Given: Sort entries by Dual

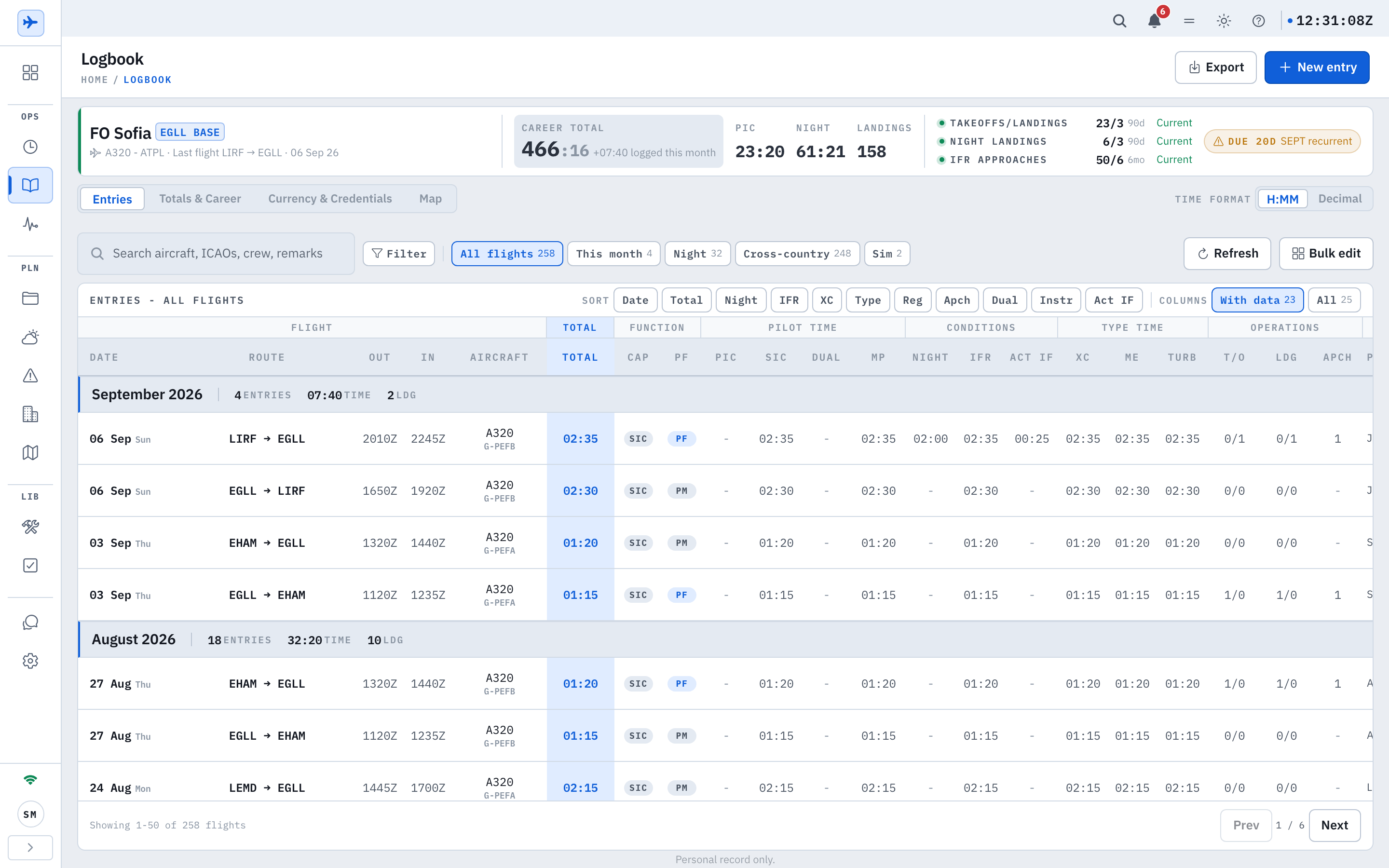Looking at the screenshot, I should click(1005, 300).
